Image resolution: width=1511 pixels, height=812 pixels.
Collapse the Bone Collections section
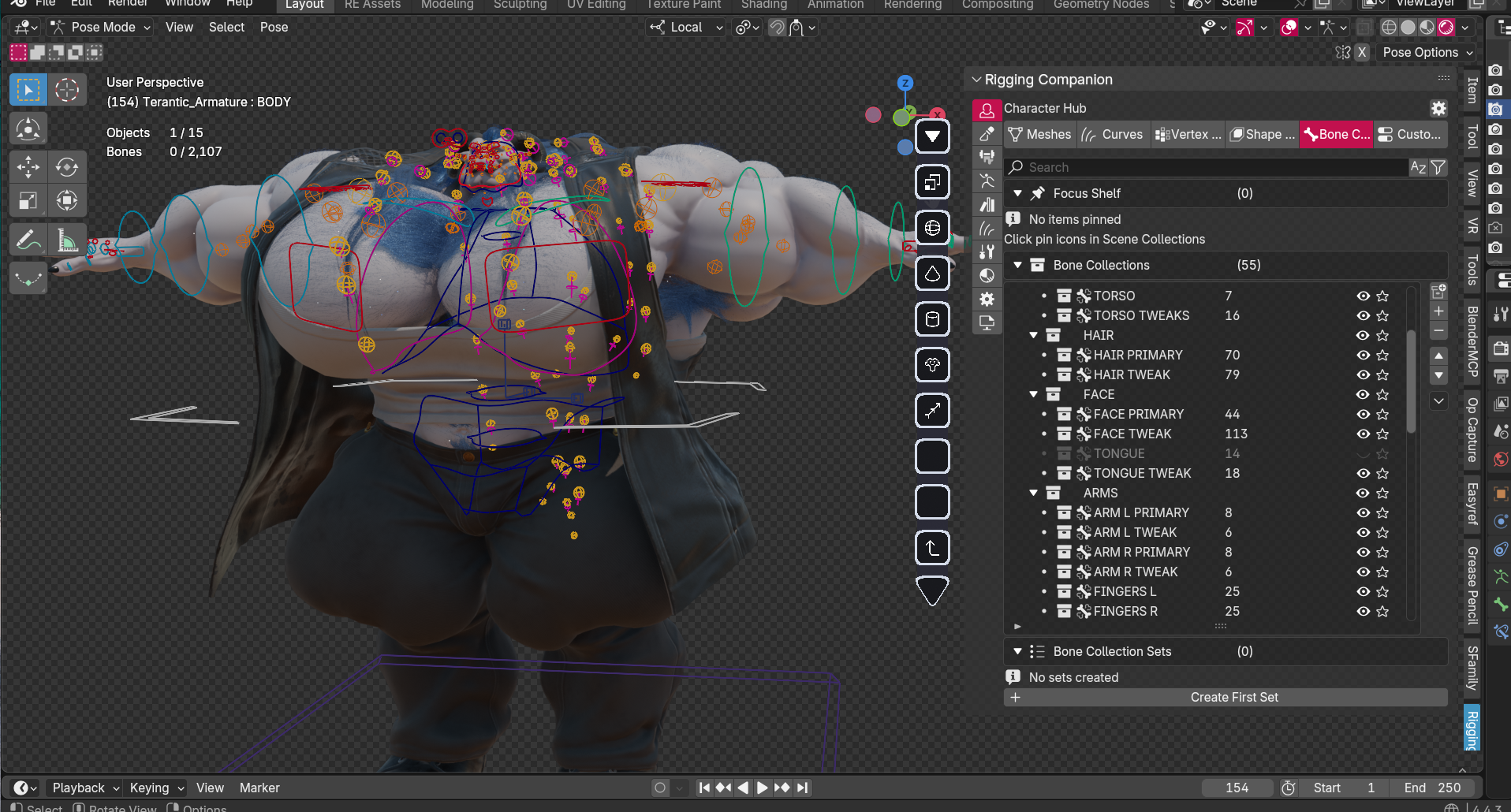[x=1018, y=265]
